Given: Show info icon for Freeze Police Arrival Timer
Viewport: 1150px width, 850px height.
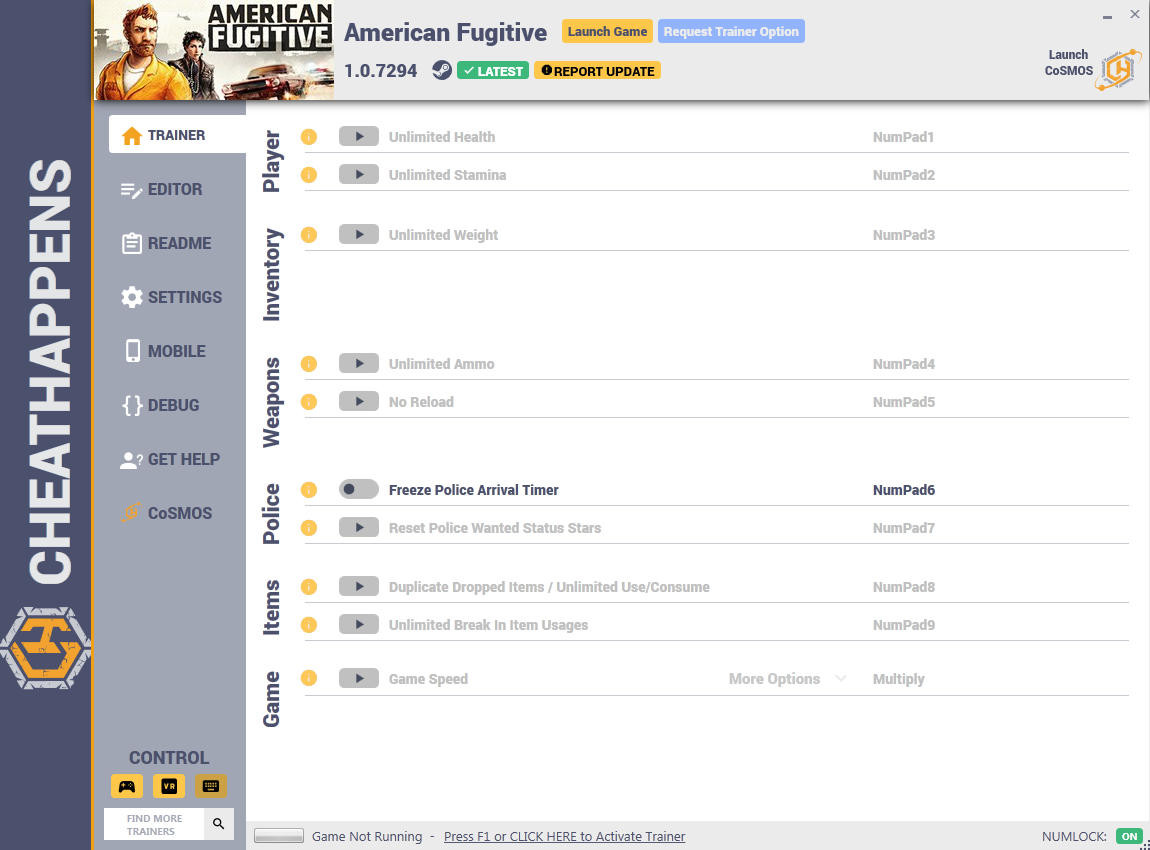Looking at the screenshot, I should coord(309,490).
